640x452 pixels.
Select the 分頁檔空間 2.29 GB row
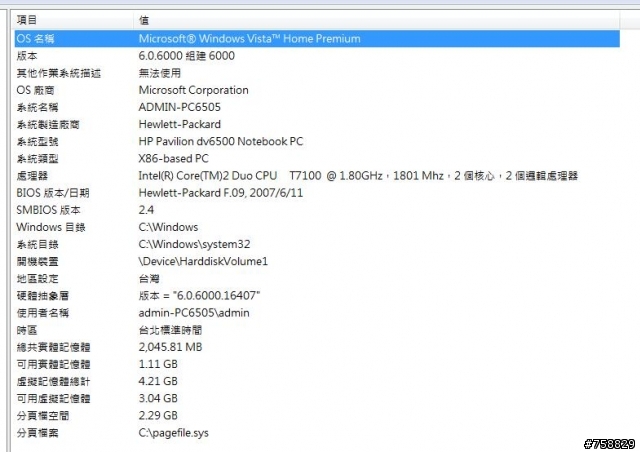click(317, 416)
